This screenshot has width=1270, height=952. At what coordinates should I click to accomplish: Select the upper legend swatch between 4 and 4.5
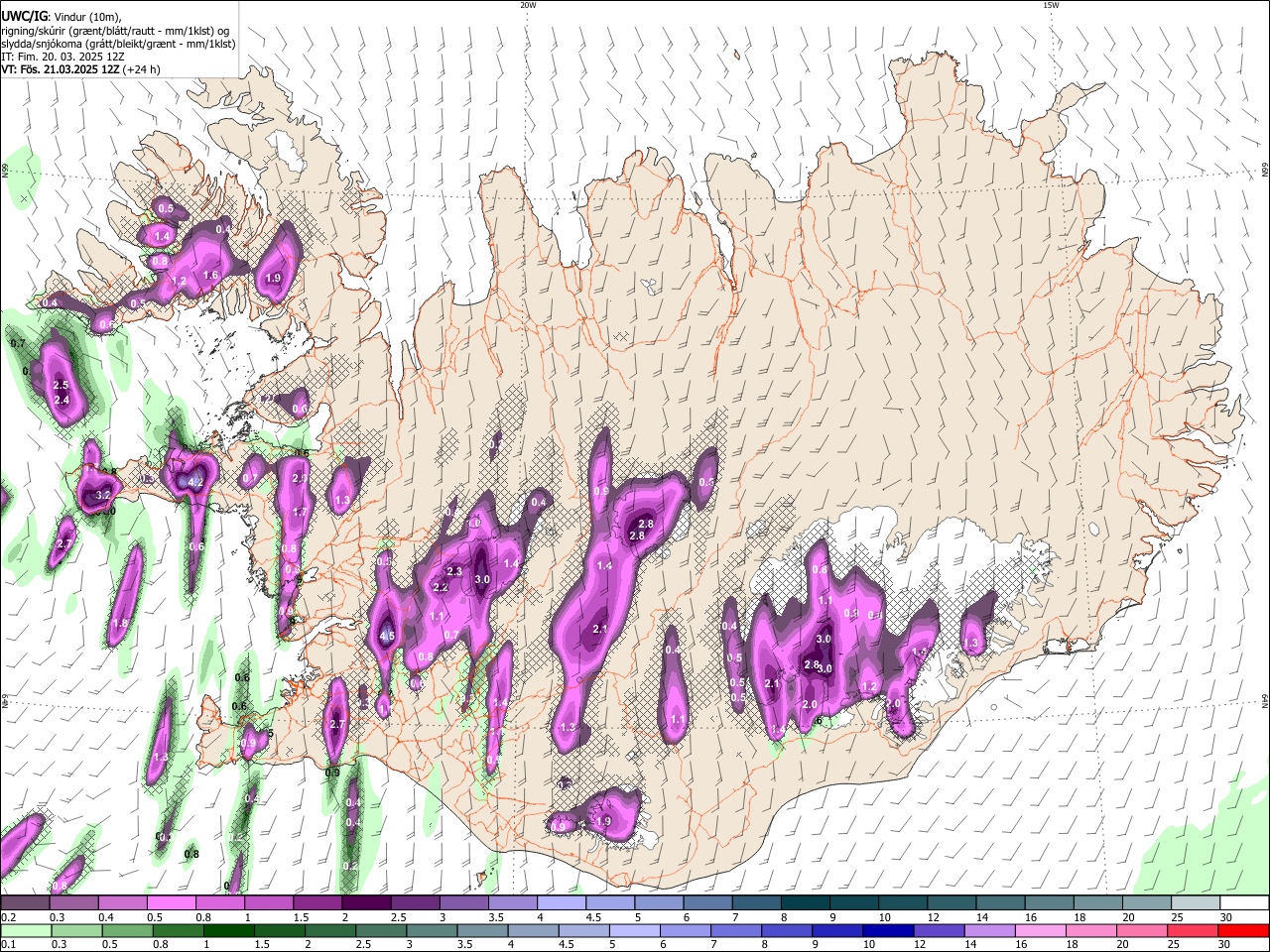(x=562, y=903)
